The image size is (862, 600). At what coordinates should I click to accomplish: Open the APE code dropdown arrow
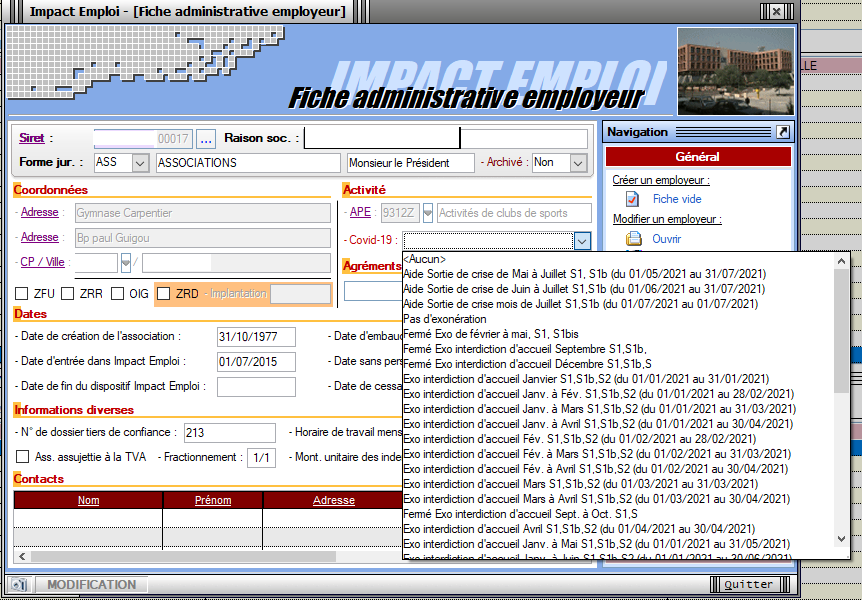(x=428, y=213)
